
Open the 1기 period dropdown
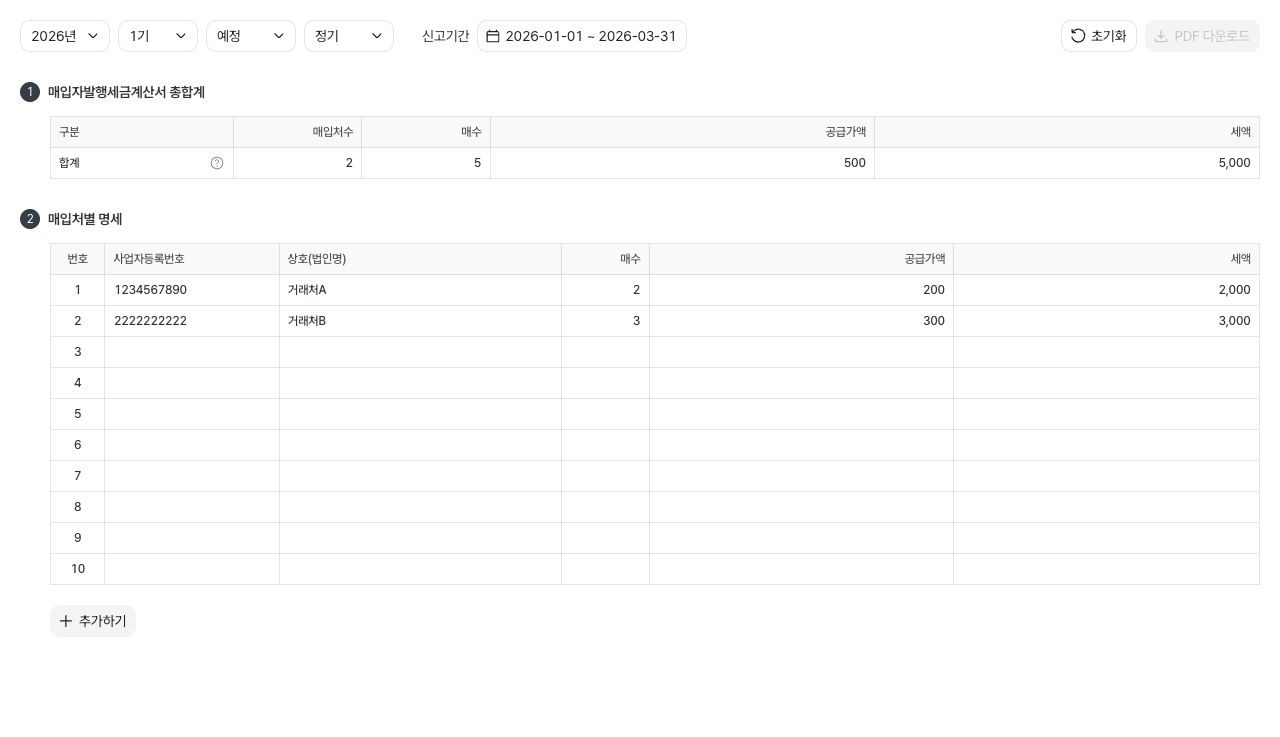158,36
